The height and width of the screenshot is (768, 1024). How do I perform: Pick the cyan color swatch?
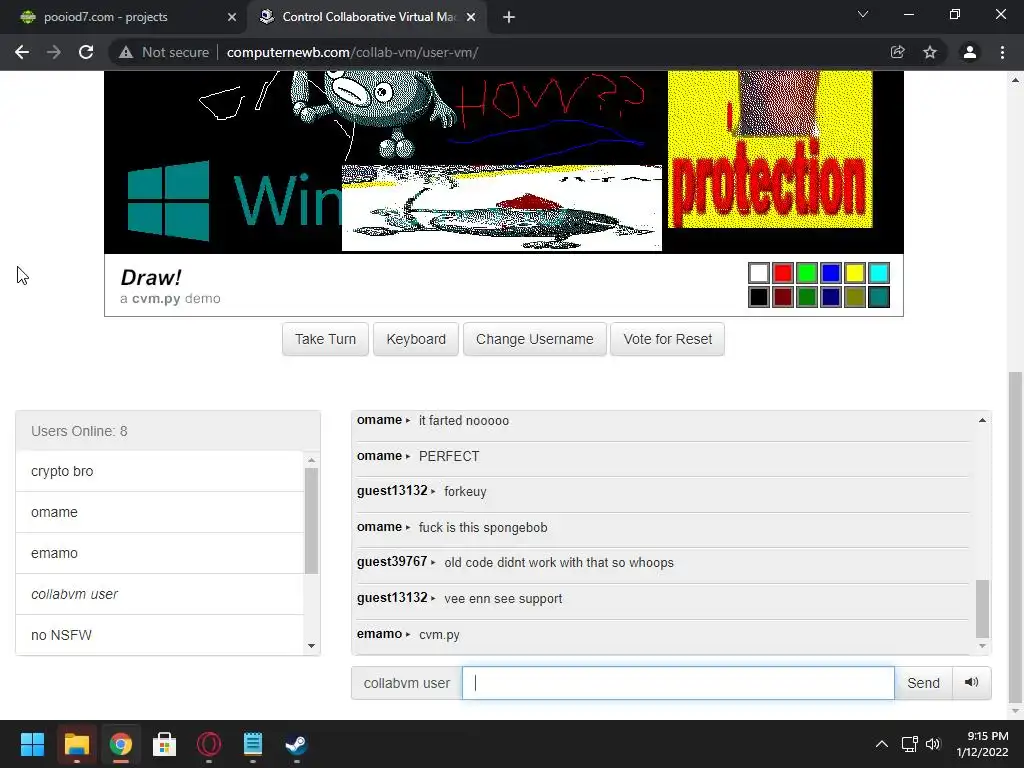click(x=879, y=273)
